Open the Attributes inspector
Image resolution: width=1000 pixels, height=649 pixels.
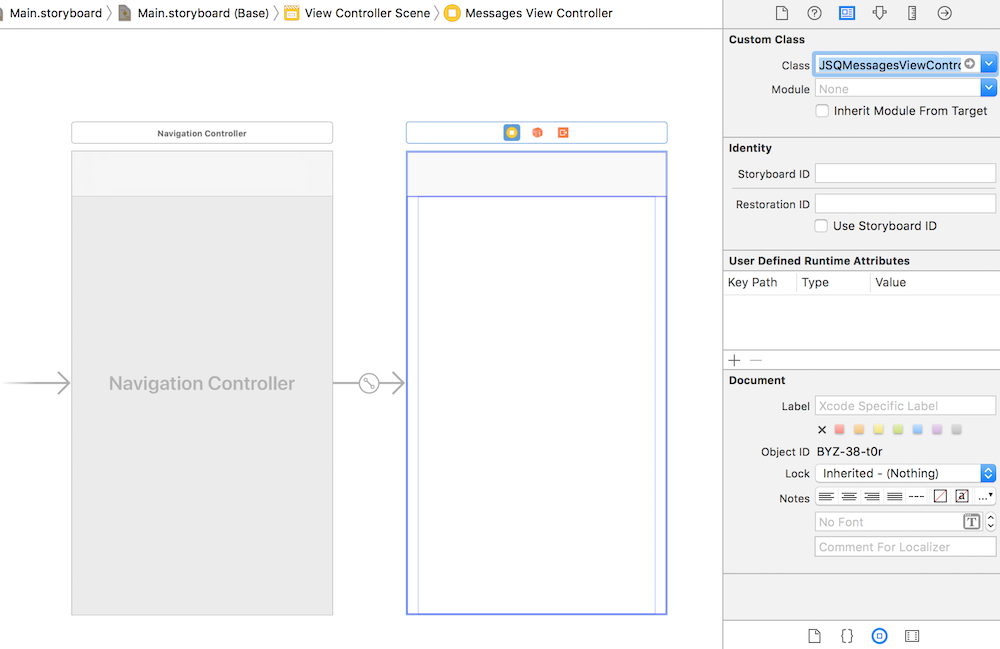click(878, 13)
